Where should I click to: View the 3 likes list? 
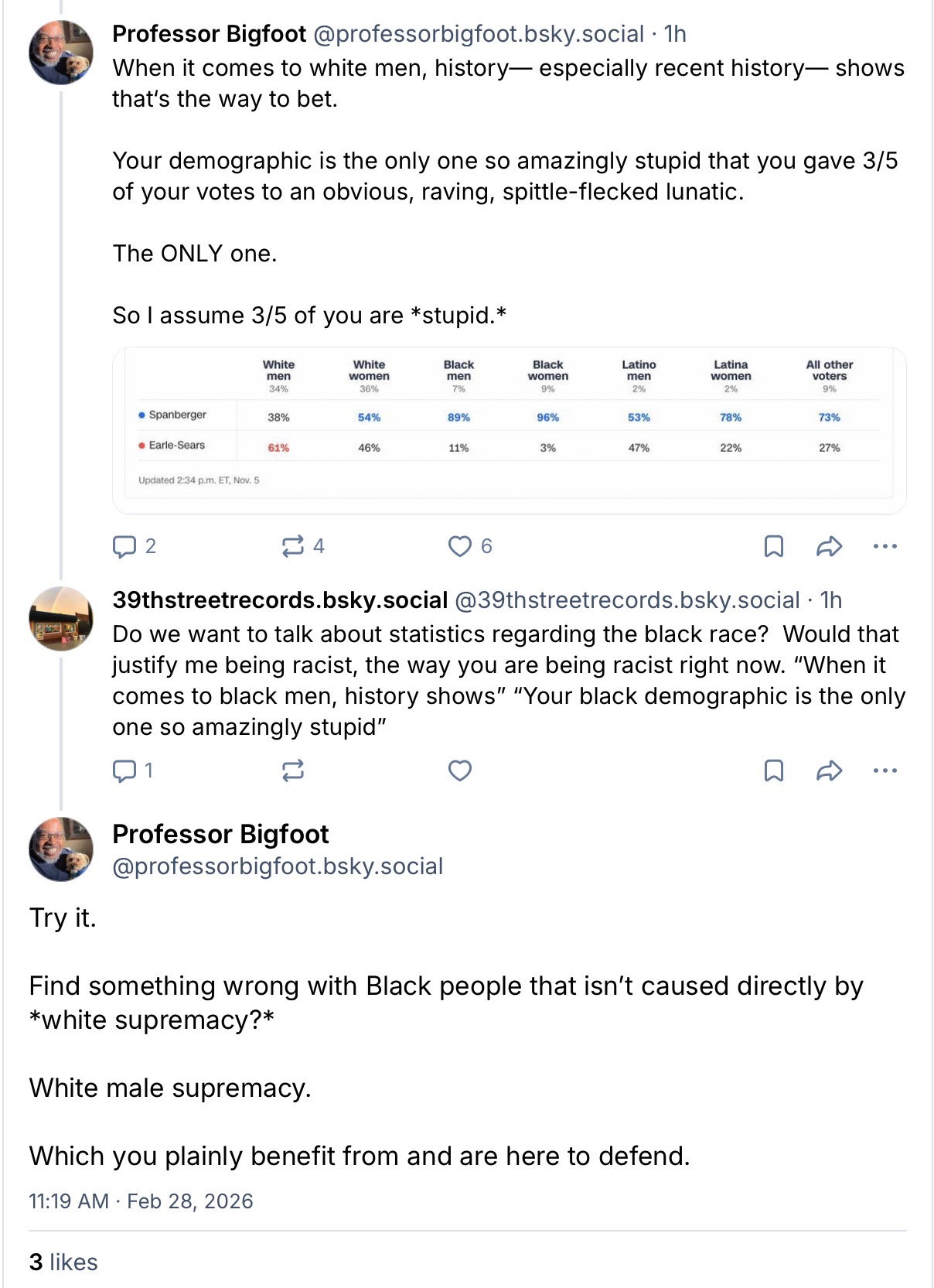point(63,1262)
